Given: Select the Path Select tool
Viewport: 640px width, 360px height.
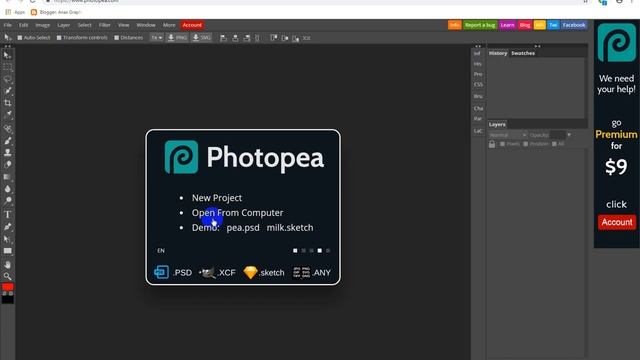Looking at the screenshot, I should [7, 239].
